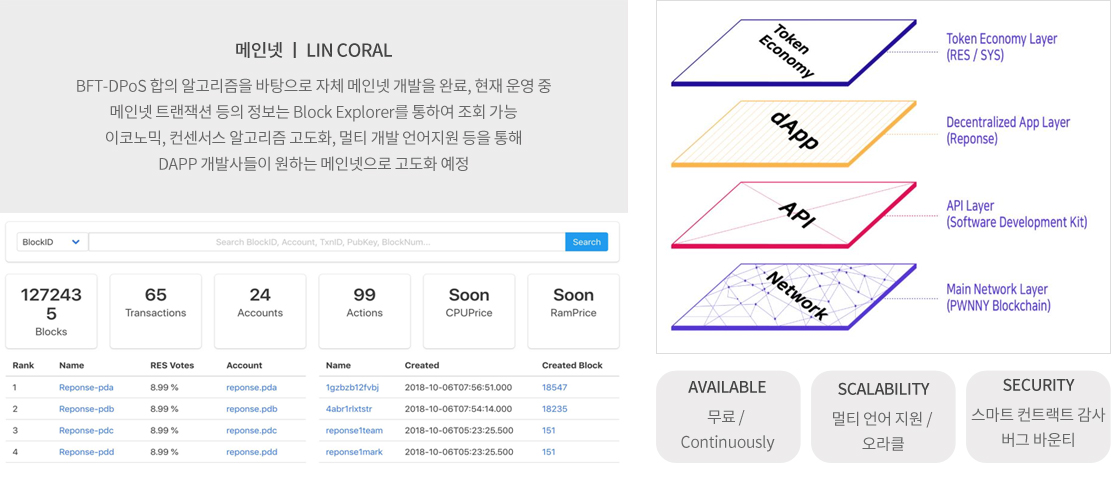Select the SECURITY feature pill
Screen dimensions: 1111x479
click(1038, 416)
